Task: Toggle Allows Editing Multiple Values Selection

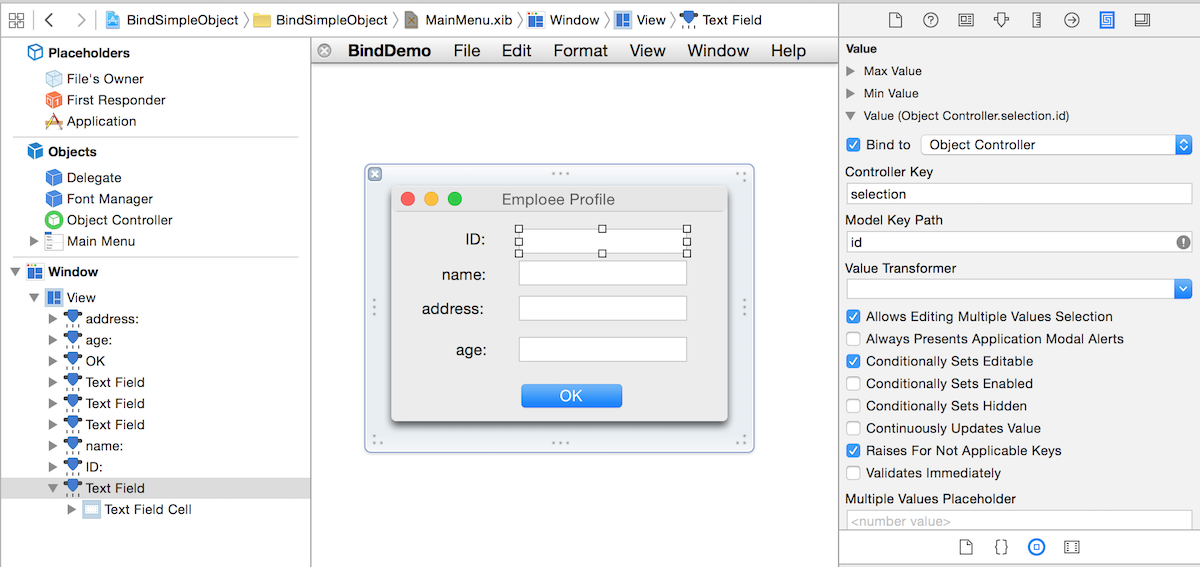Action: (x=853, y=316)
